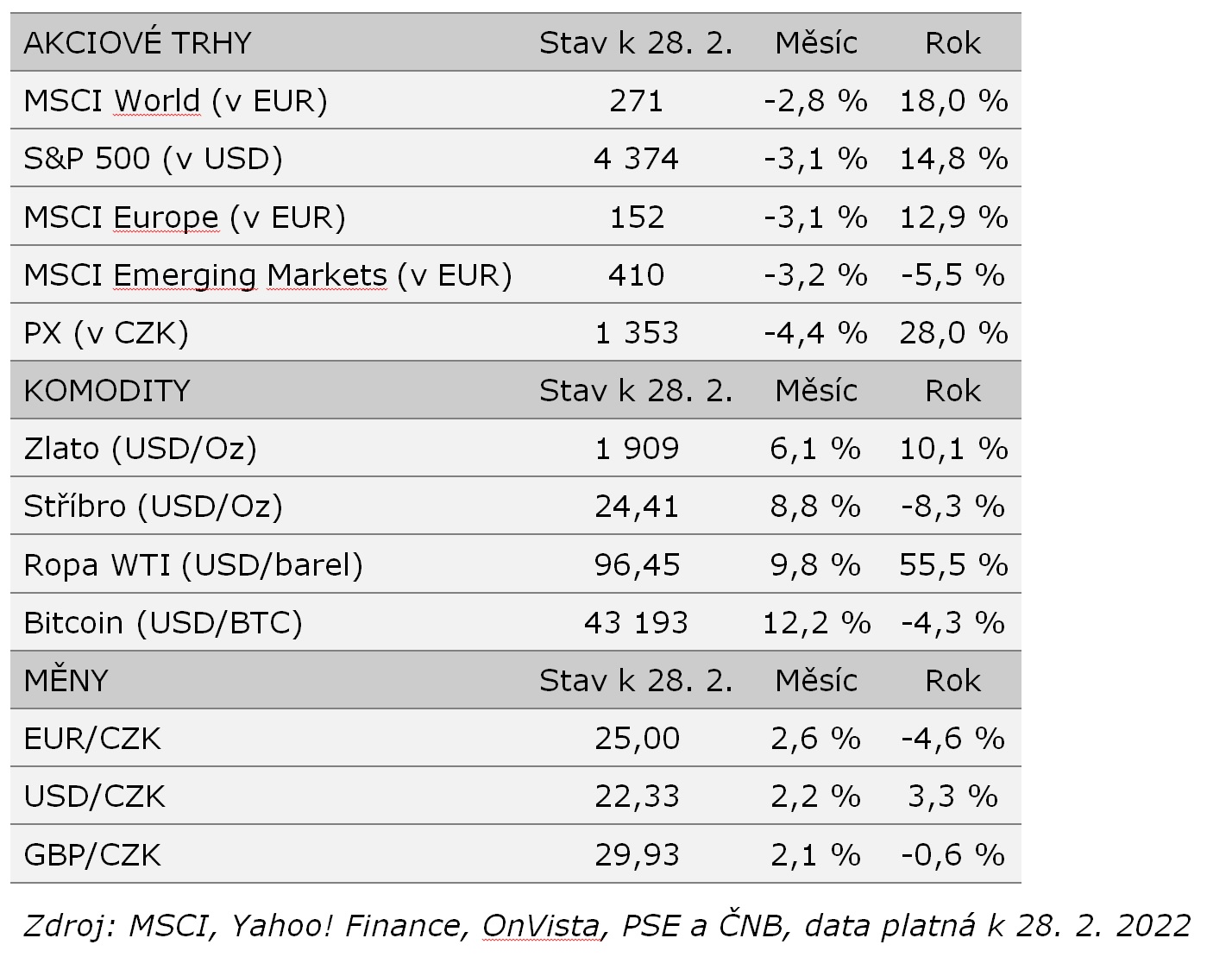Select the KOMODITY section header
1232x957 pixels.
click(106, 391)
